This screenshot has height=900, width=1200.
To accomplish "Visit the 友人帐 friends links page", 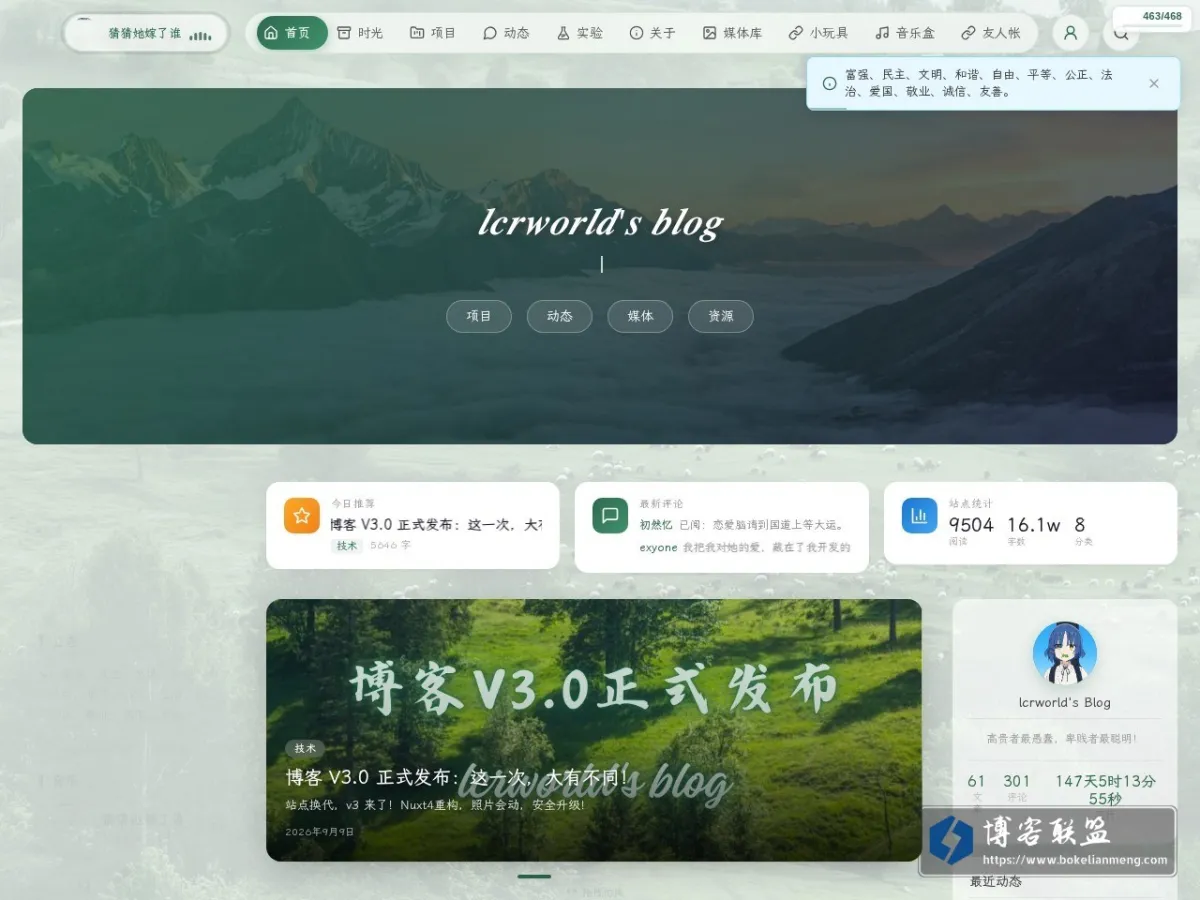I will (991, 33).
